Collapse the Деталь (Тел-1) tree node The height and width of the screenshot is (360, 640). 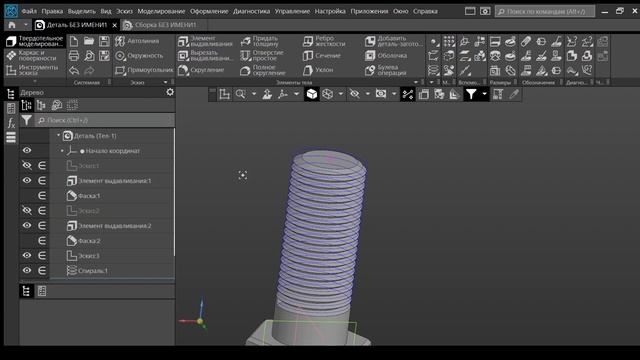tap(58, 135)
